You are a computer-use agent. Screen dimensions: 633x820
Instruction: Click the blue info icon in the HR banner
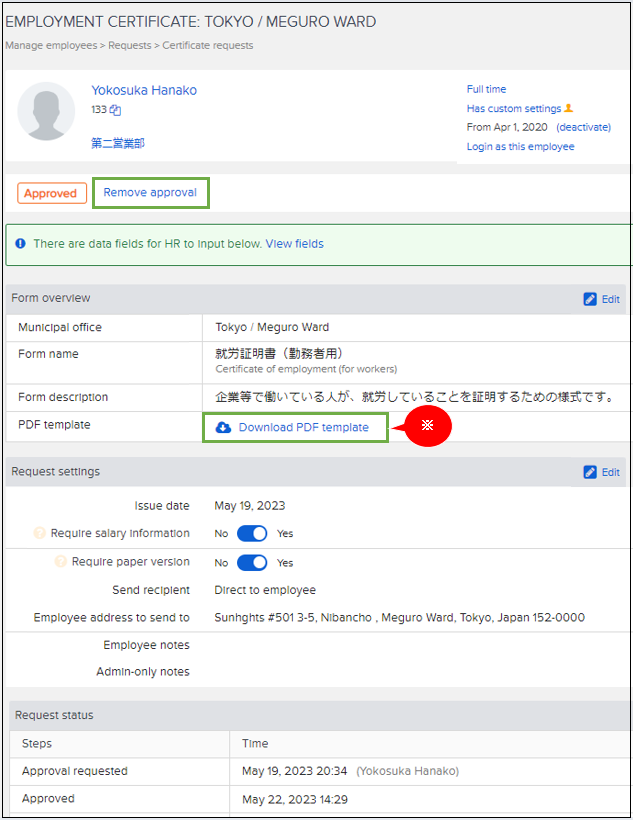pos(21,244)
